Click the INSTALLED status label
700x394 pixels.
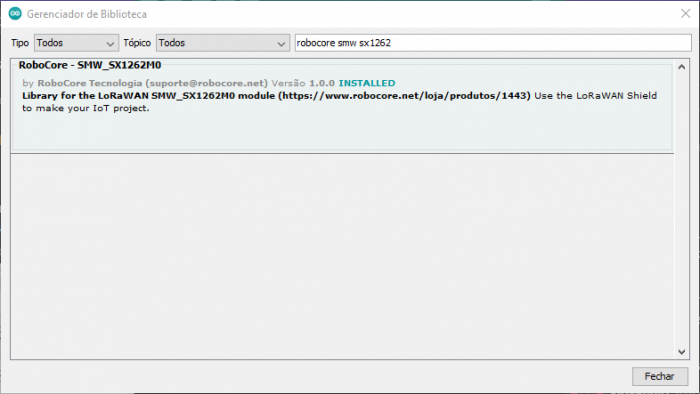click(x=367, y=83)
